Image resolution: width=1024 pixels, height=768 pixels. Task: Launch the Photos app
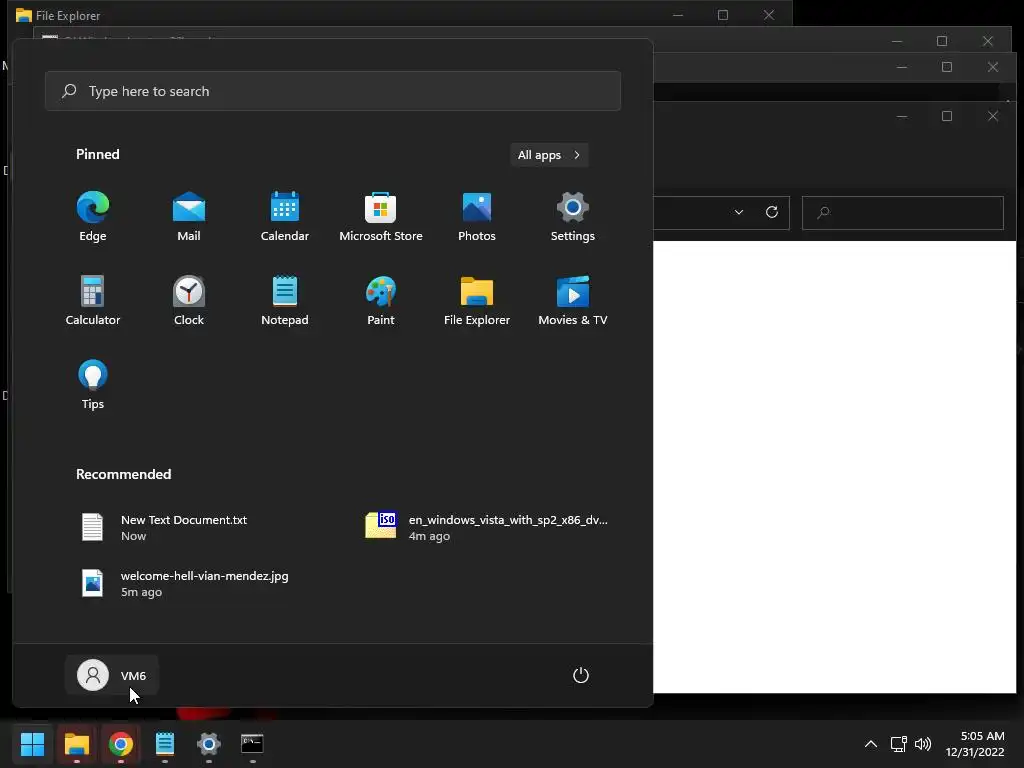point(477,217)
